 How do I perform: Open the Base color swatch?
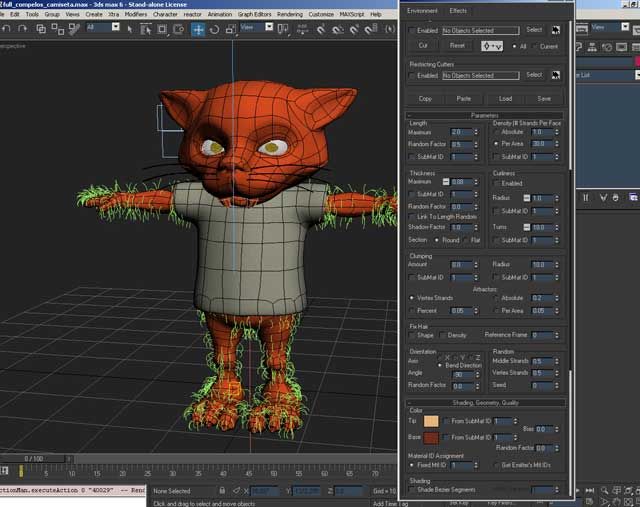tap(431, 438)
